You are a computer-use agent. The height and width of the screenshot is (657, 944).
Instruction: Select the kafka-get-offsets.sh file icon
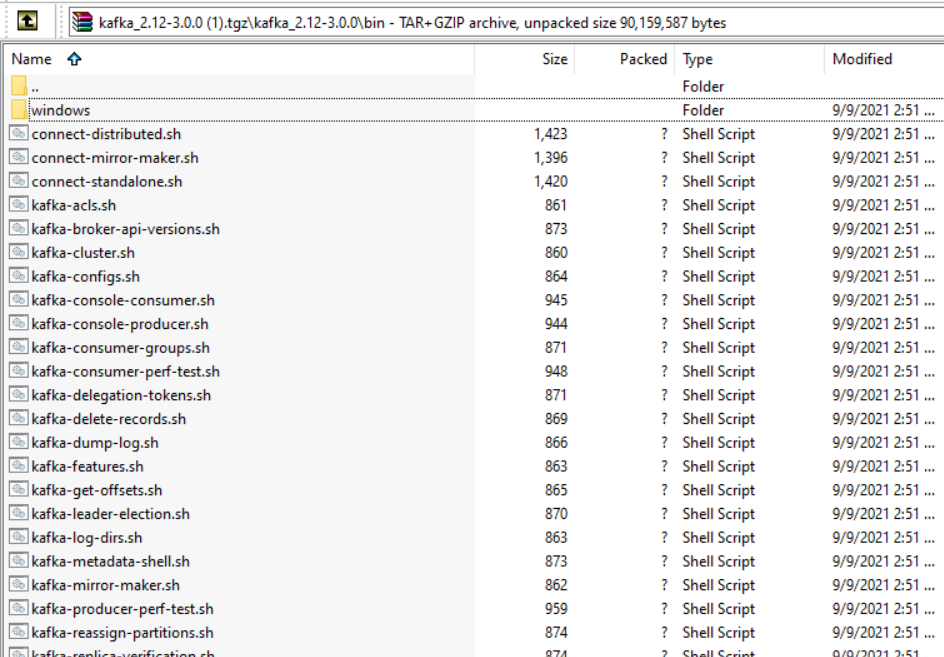(19, 490)
